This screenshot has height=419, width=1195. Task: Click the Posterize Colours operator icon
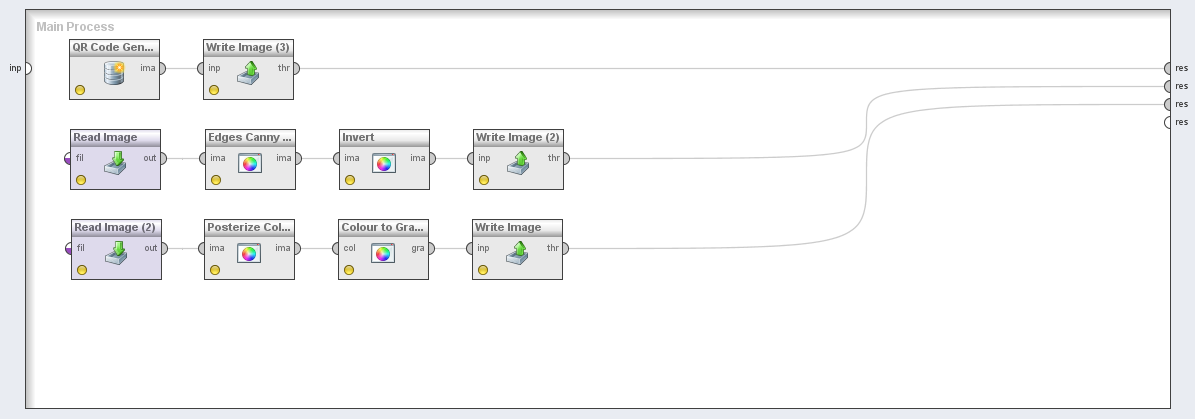[x=250, y=253]
